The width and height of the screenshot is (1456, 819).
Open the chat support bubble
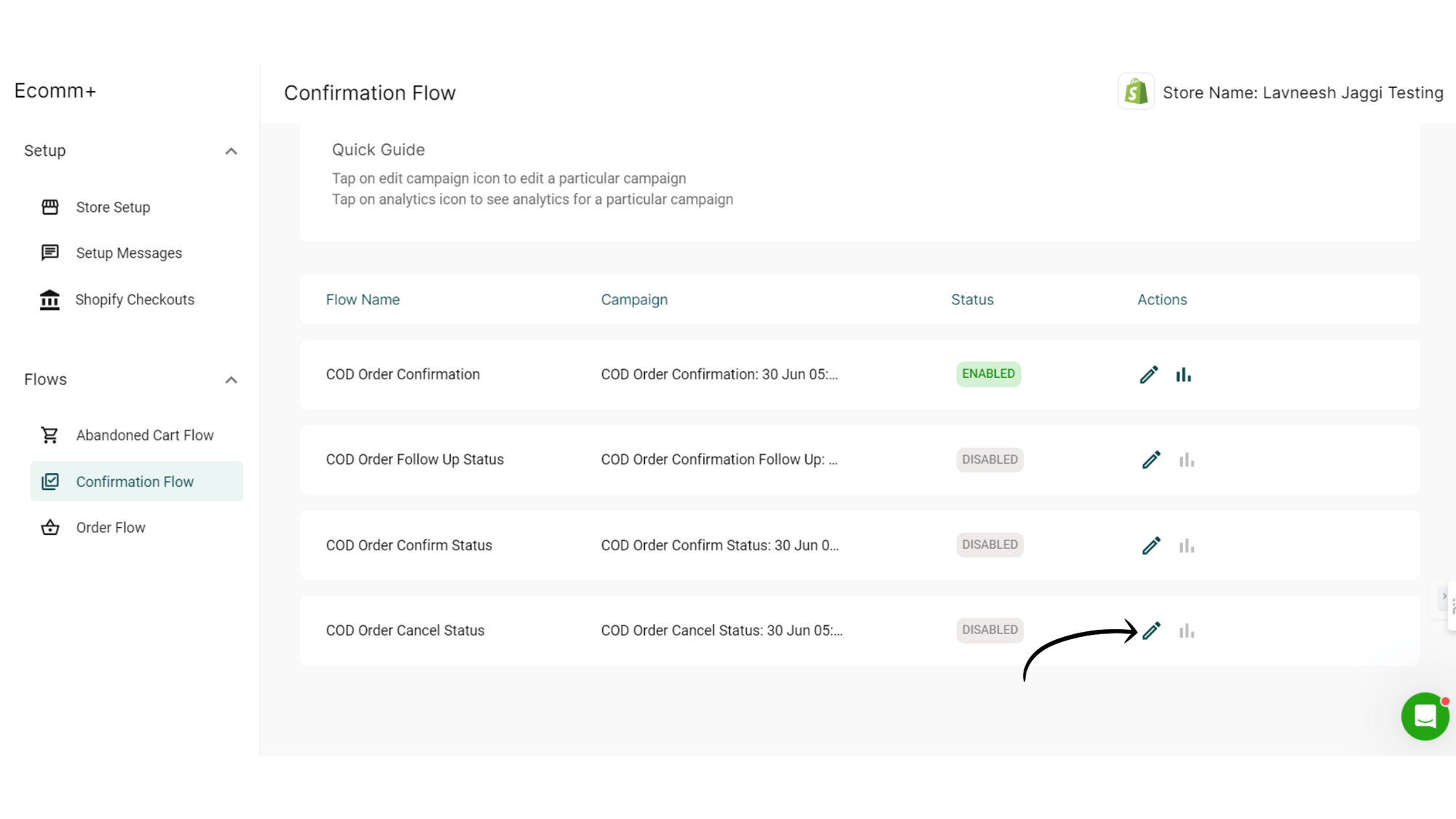[x=1425, y=716]
